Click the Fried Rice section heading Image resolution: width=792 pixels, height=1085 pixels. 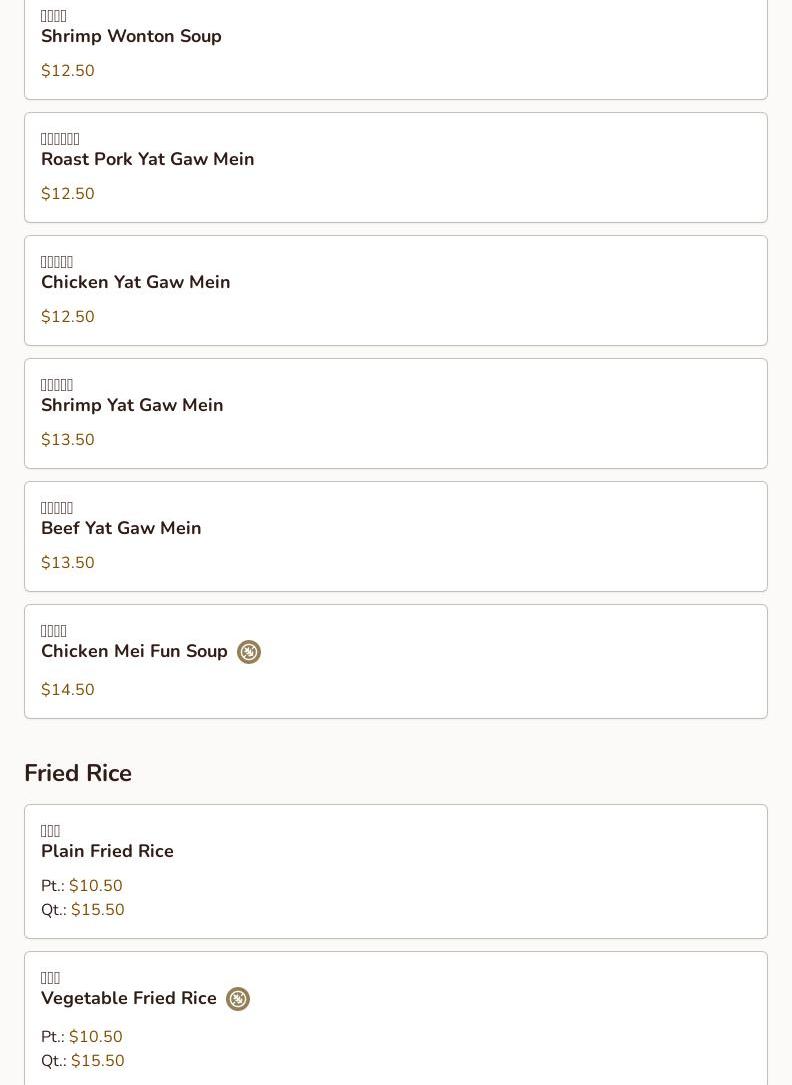[x=78, y=774]
